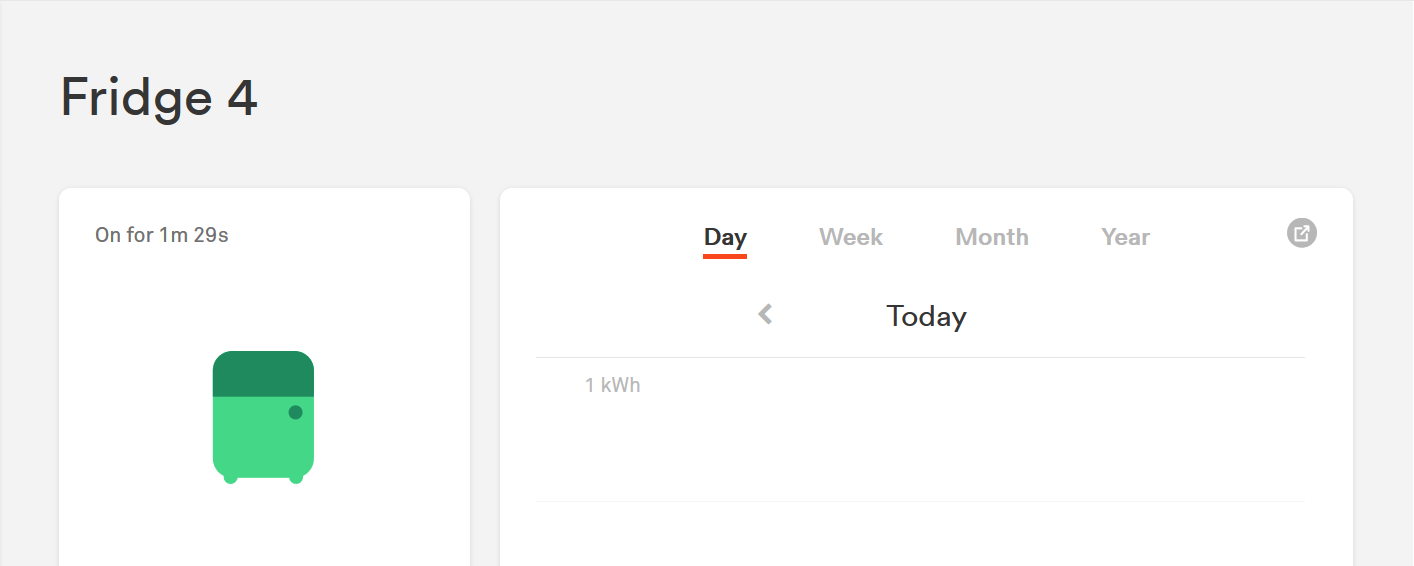Click the "On for 1m 29s" status text
This screenshot has width=1414, height=566.
coord(162,235)
